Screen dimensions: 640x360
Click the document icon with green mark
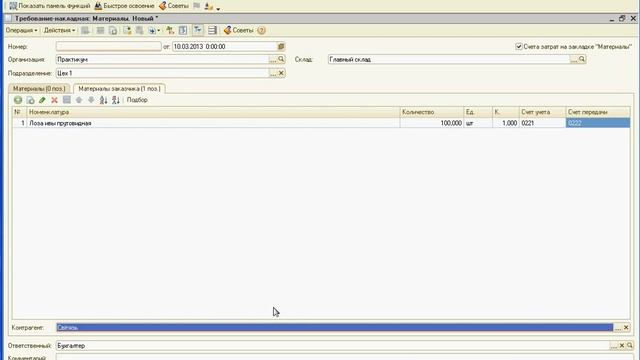tap(127, 31)
